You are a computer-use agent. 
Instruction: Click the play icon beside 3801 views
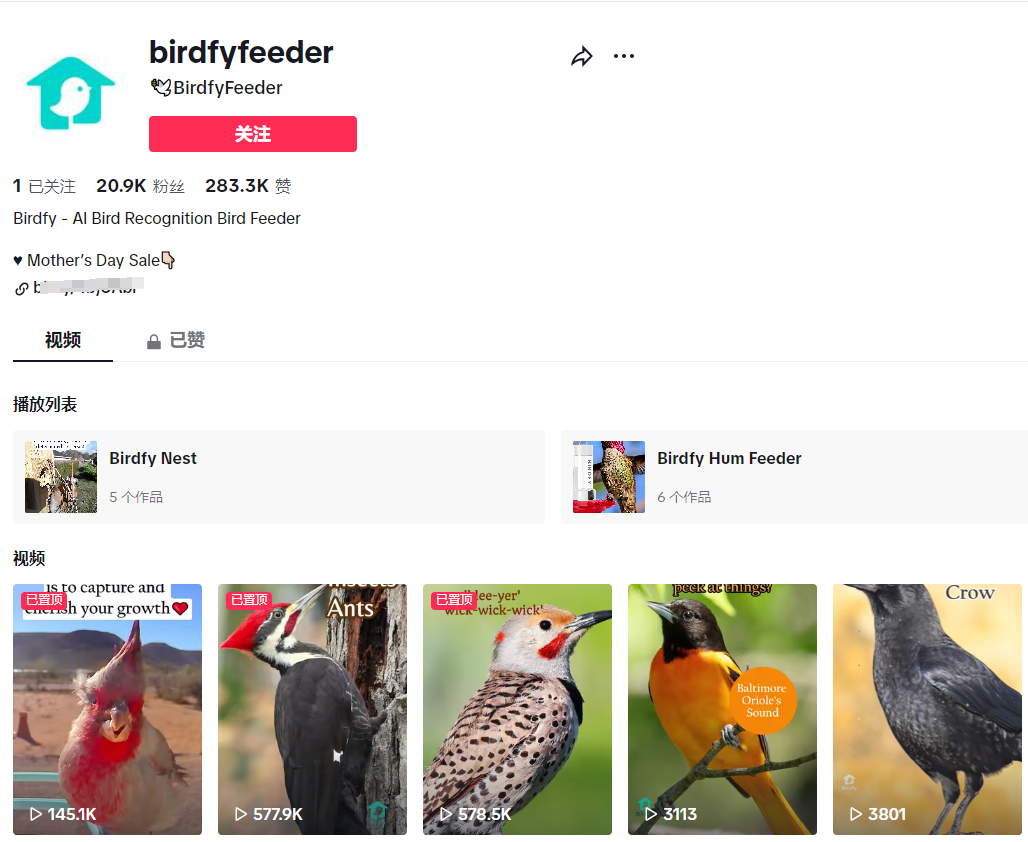click(x=856, y=814)
